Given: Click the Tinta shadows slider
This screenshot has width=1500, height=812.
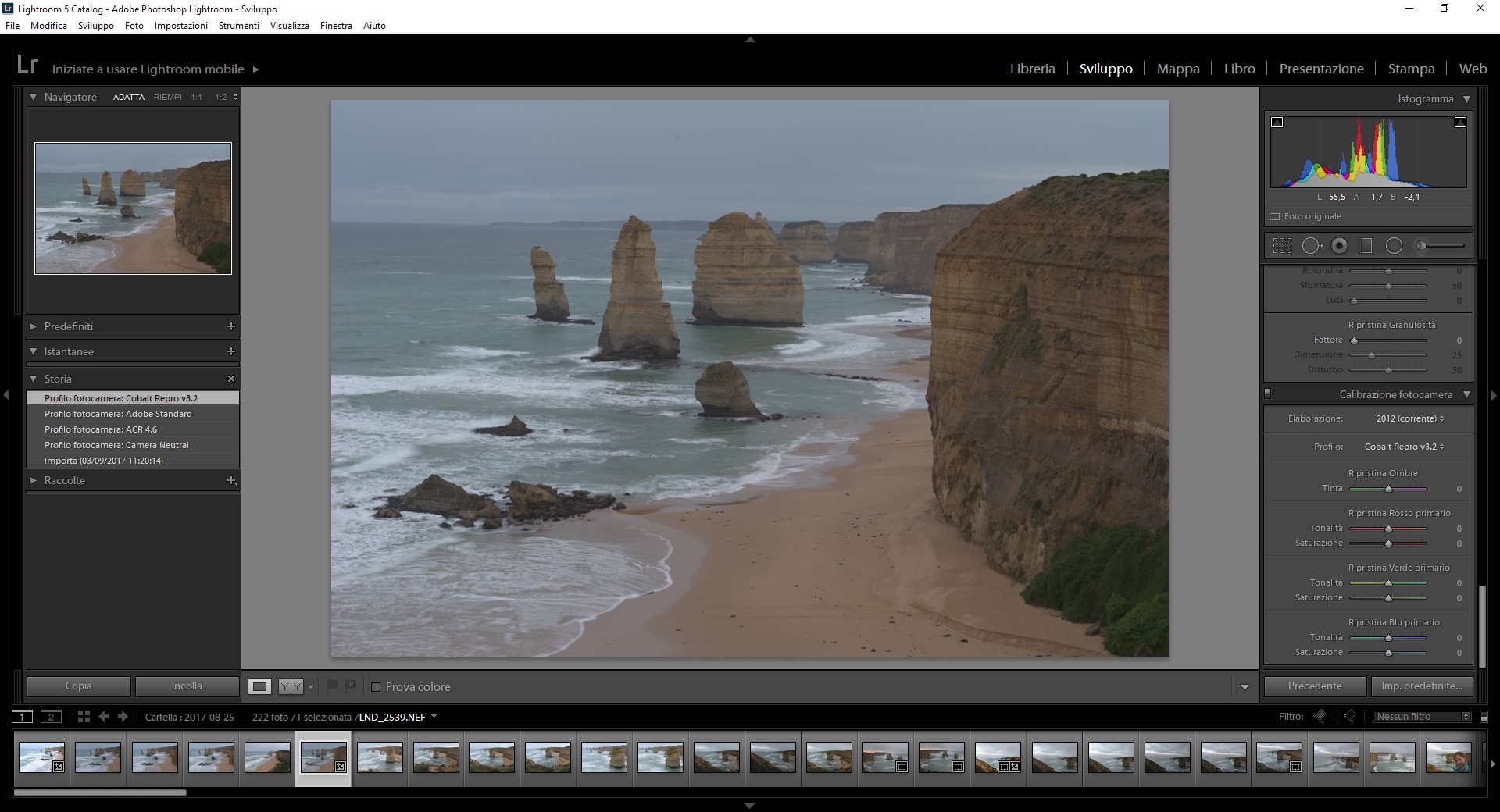Looking at the screenshot, I should tap(1388, 489).
